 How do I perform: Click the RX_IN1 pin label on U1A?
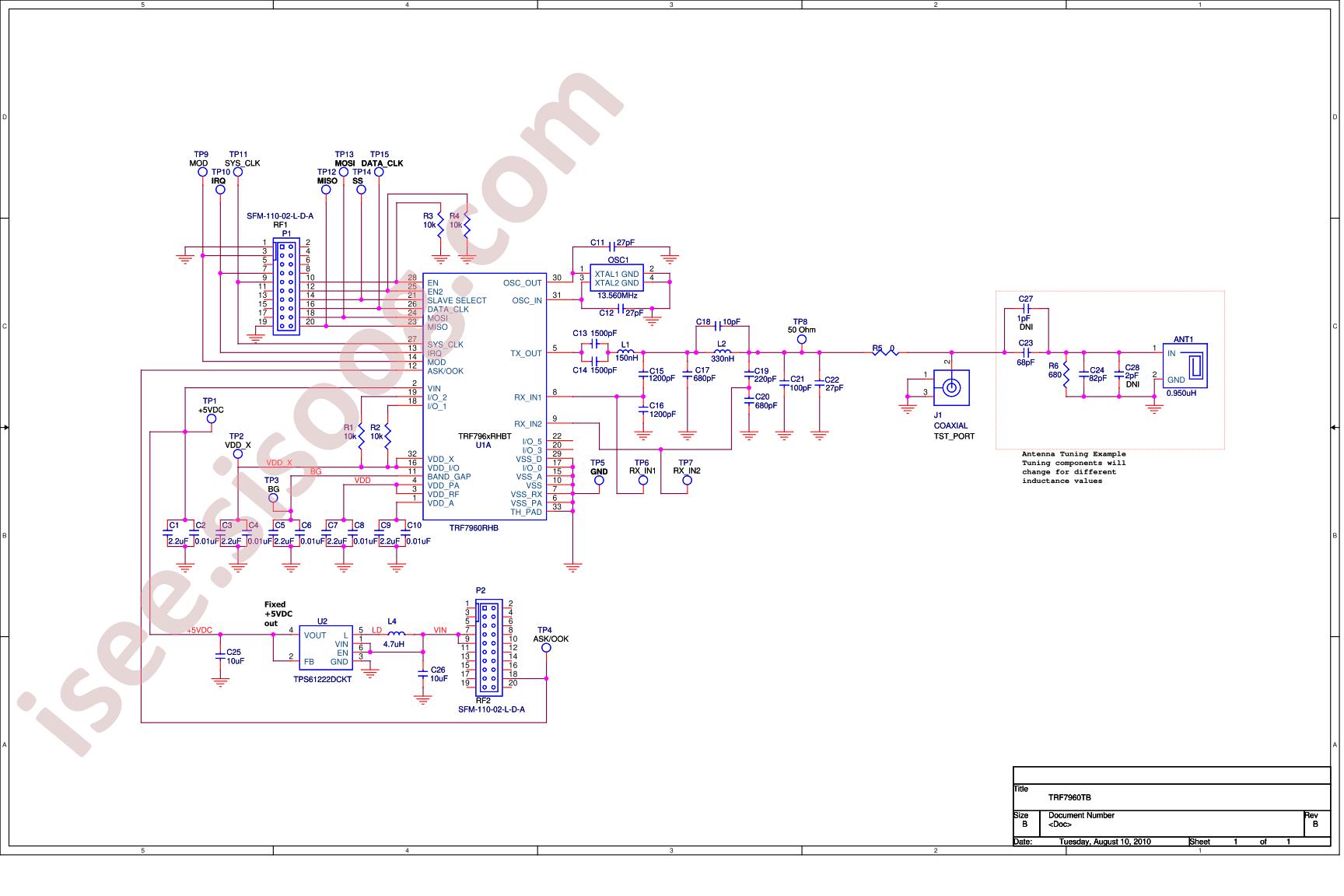pos(528,397)
